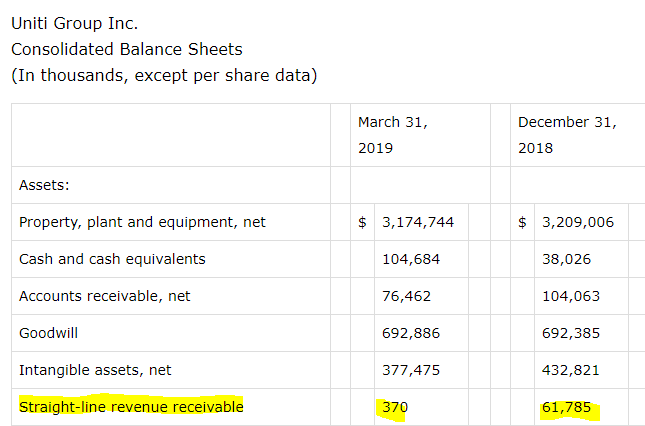The image size is (645, 426).
Task: Select the highlighted 370 value
Action: click(395, 407)
